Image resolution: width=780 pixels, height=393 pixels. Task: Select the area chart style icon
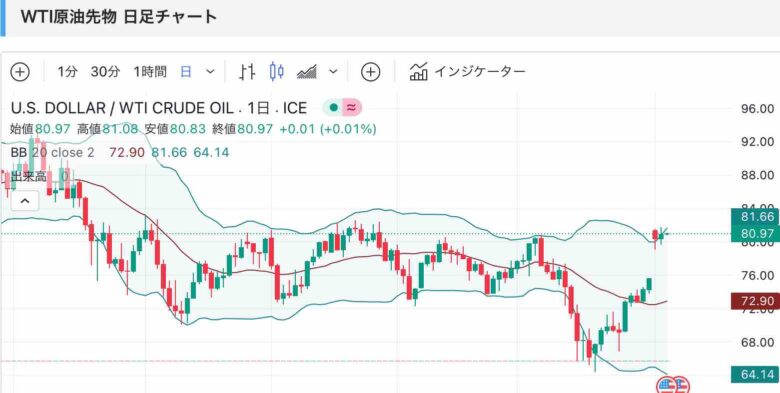[x=307, y=72]
